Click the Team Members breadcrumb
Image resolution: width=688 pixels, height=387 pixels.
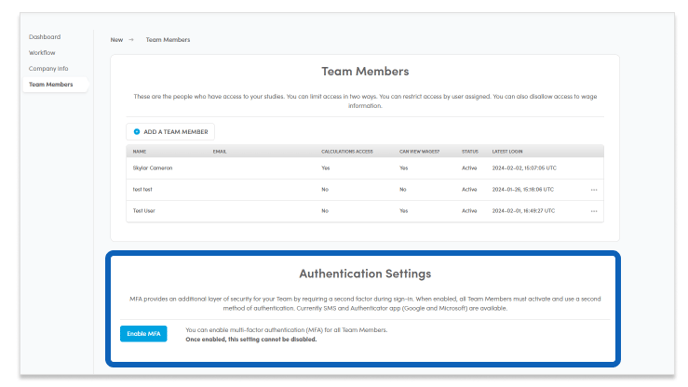tap(168, 39)
